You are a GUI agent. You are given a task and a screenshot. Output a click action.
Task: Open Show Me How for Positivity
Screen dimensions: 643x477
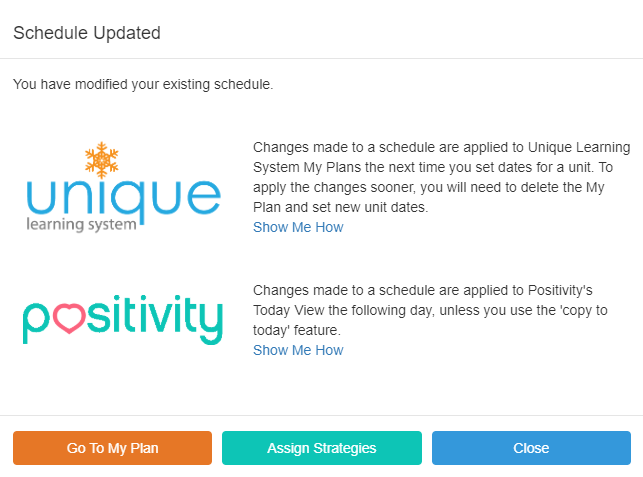pos(298,350)
